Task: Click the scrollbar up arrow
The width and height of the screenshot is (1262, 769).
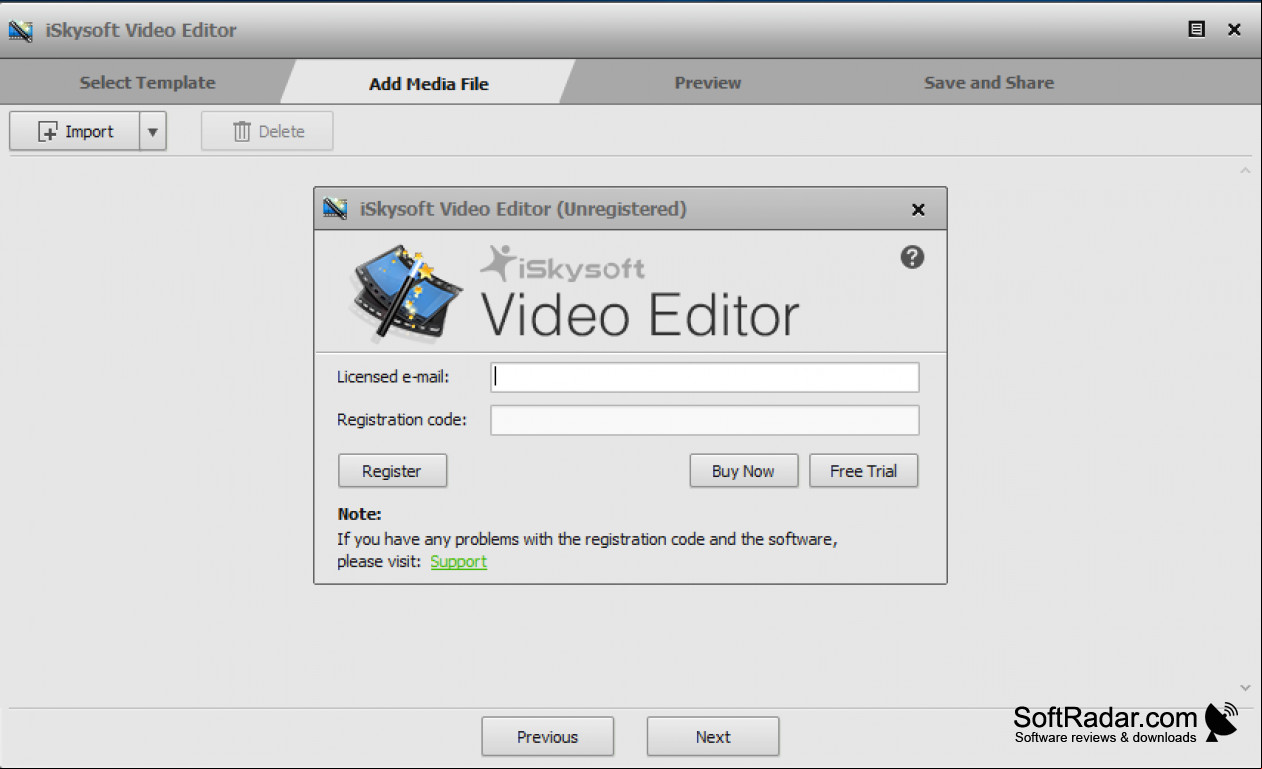Action: [1245, 171]
